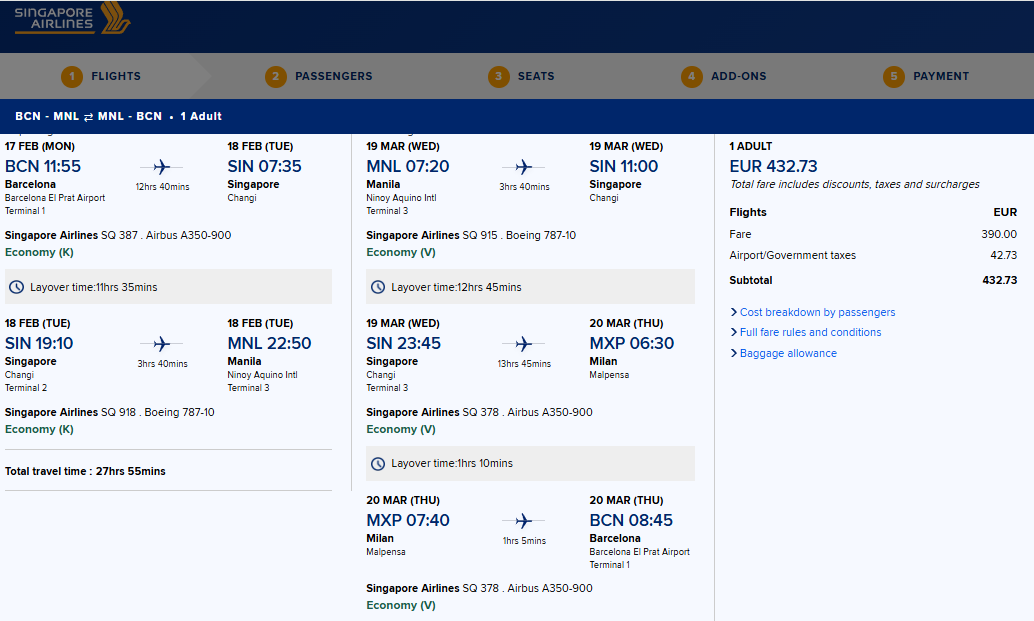
Task: Click Economy (K) fare class for SQ 387
Action: 39,252
